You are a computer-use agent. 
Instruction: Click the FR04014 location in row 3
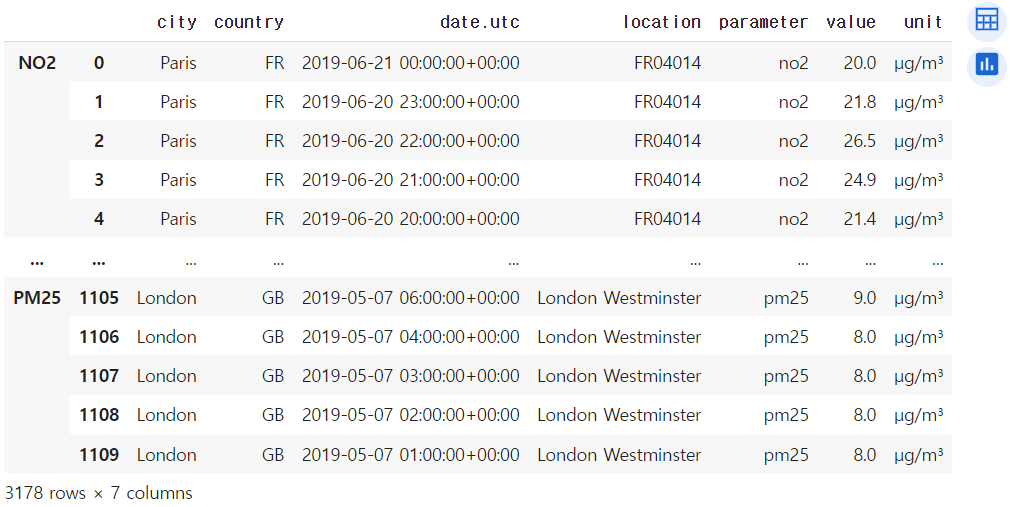667,180
